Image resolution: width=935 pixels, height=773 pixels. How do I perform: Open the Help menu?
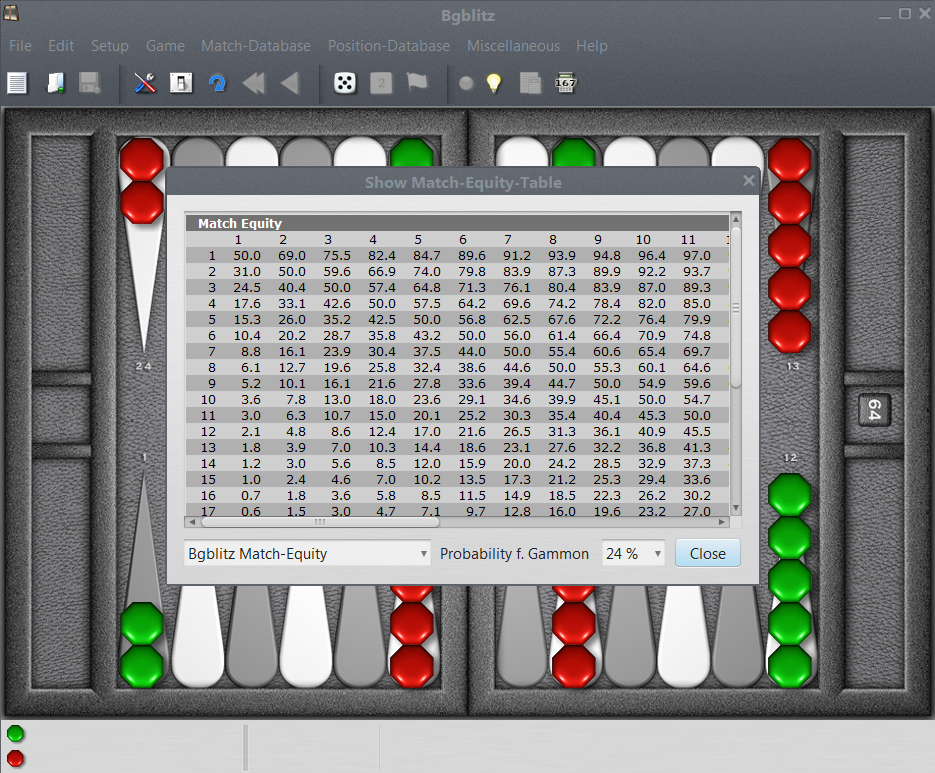pyautogui.click(x=592, y=46)
